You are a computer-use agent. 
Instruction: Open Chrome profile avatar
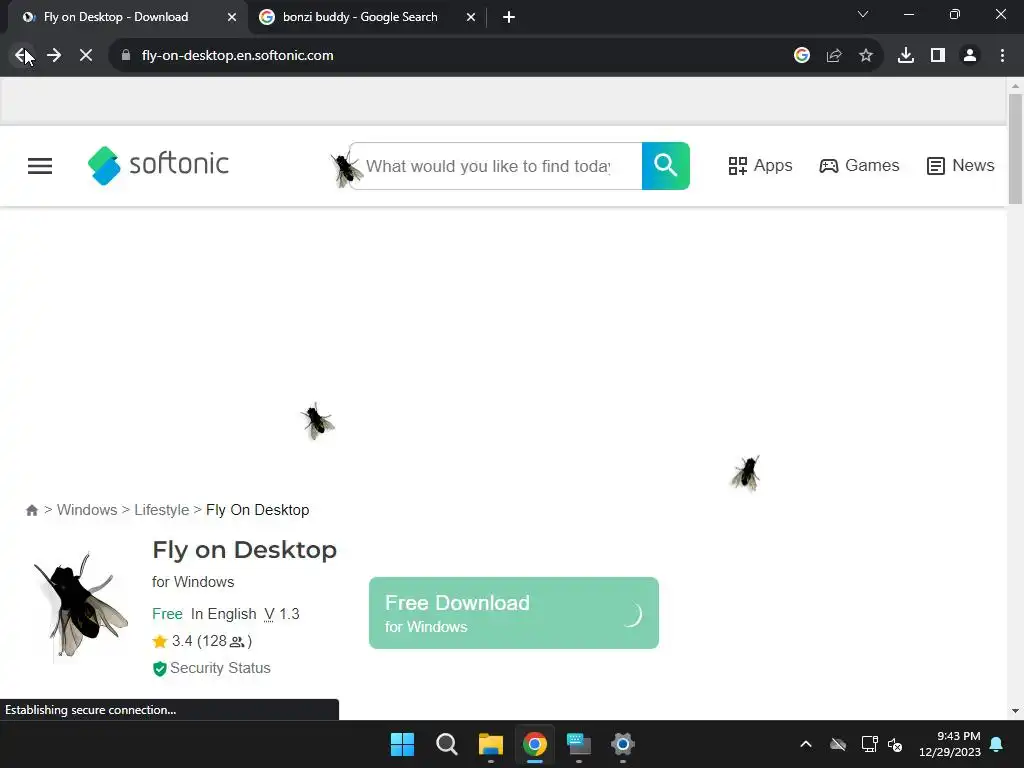[x=970, y=56]
